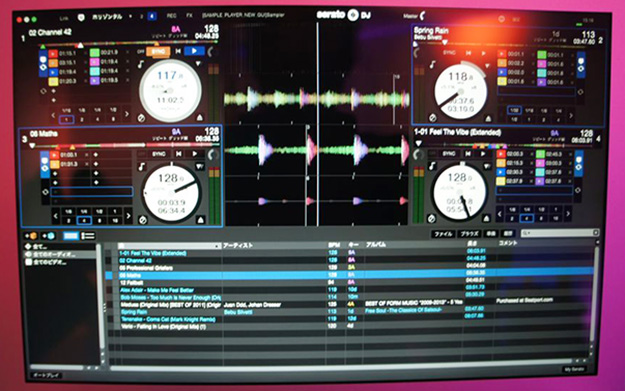Viewport: 625px width, 391px height.
Task: Shift deck 2 loop sizes right
Action: click(571, 115)
